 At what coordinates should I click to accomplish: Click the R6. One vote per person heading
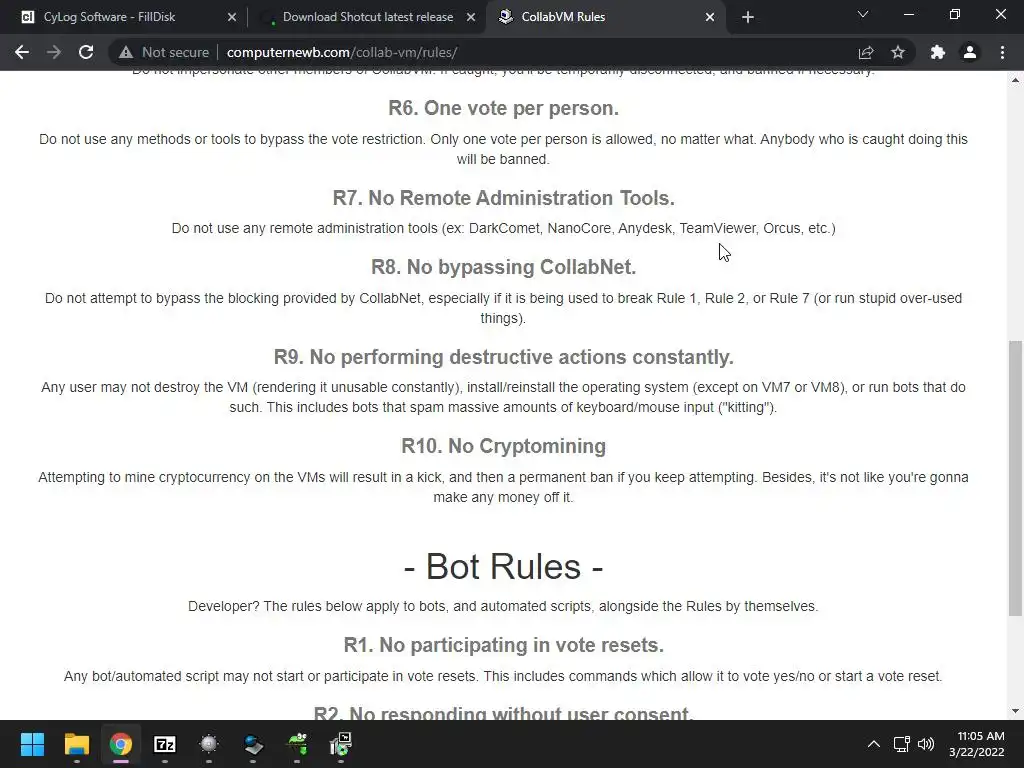[503, 108]
